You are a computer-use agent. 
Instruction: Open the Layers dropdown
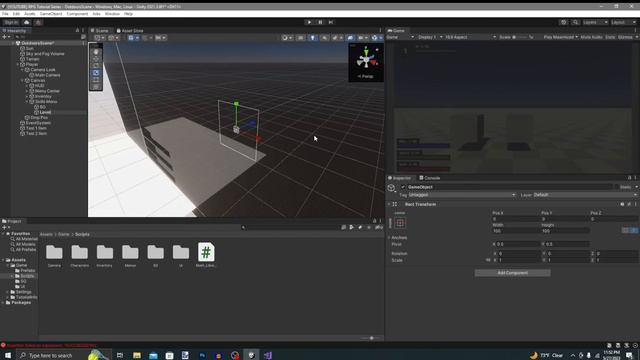pyautogui.click(x=595, y=22)
